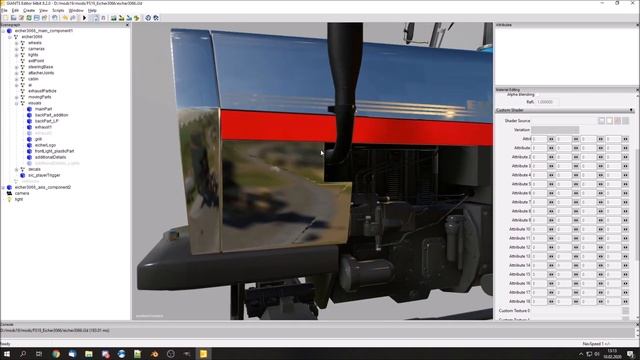Expand the movingParts tree node

pyautogui.click(x=16, y=97)
